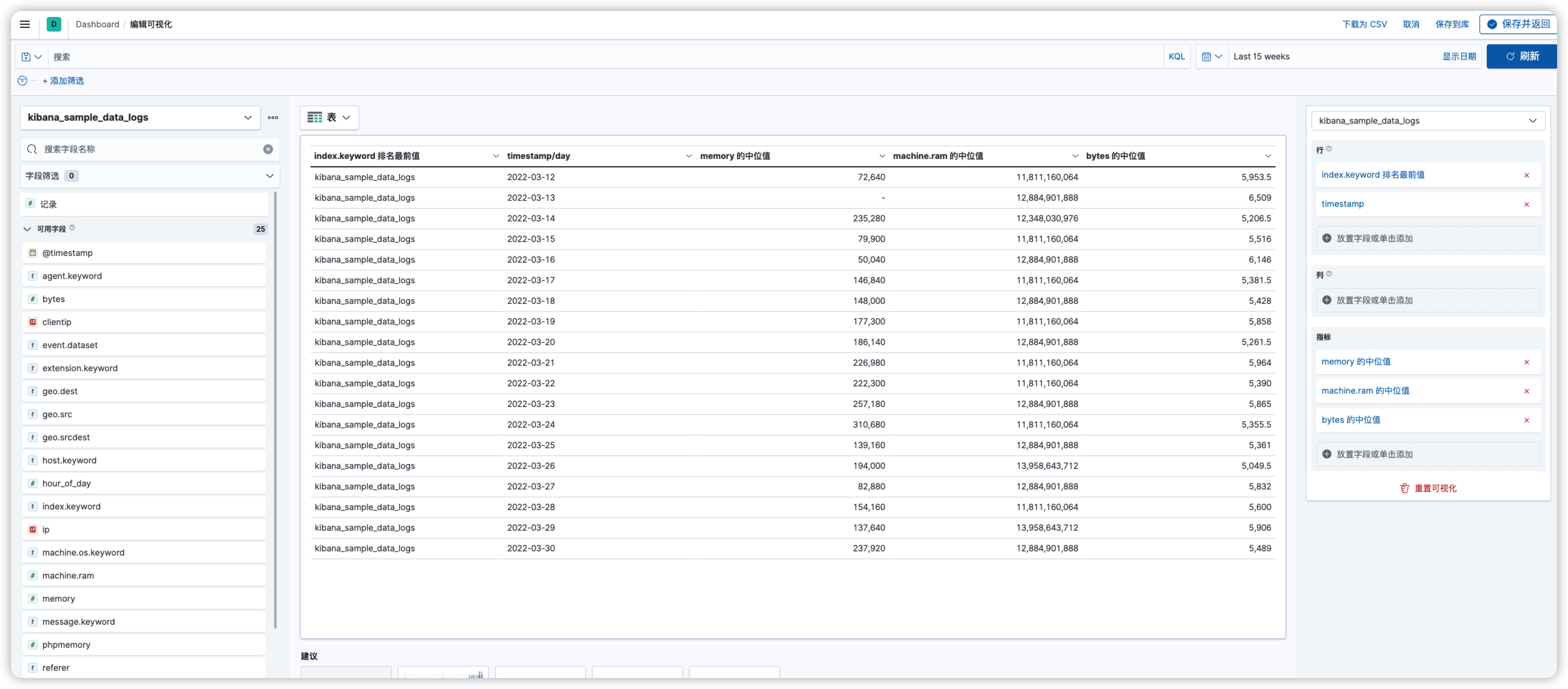Open the calendar quick date picker
This screenshot has width=1568, height=689.
pos(1211,57)
